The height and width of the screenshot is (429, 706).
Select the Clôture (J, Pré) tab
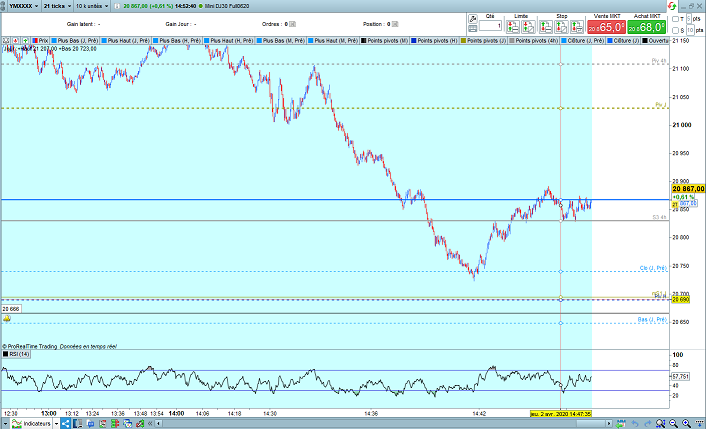[583, 41]
